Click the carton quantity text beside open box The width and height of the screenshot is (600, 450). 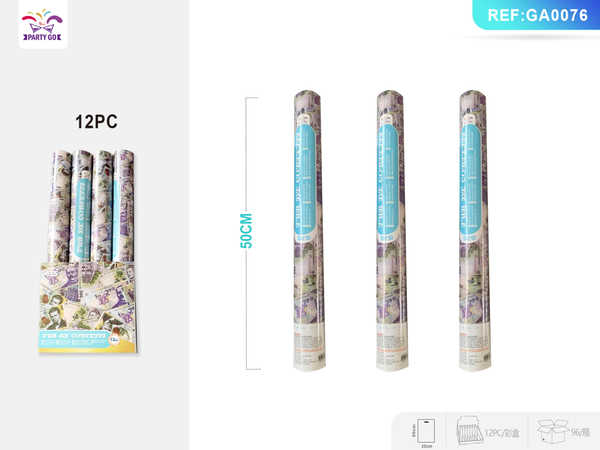[580, 433]
